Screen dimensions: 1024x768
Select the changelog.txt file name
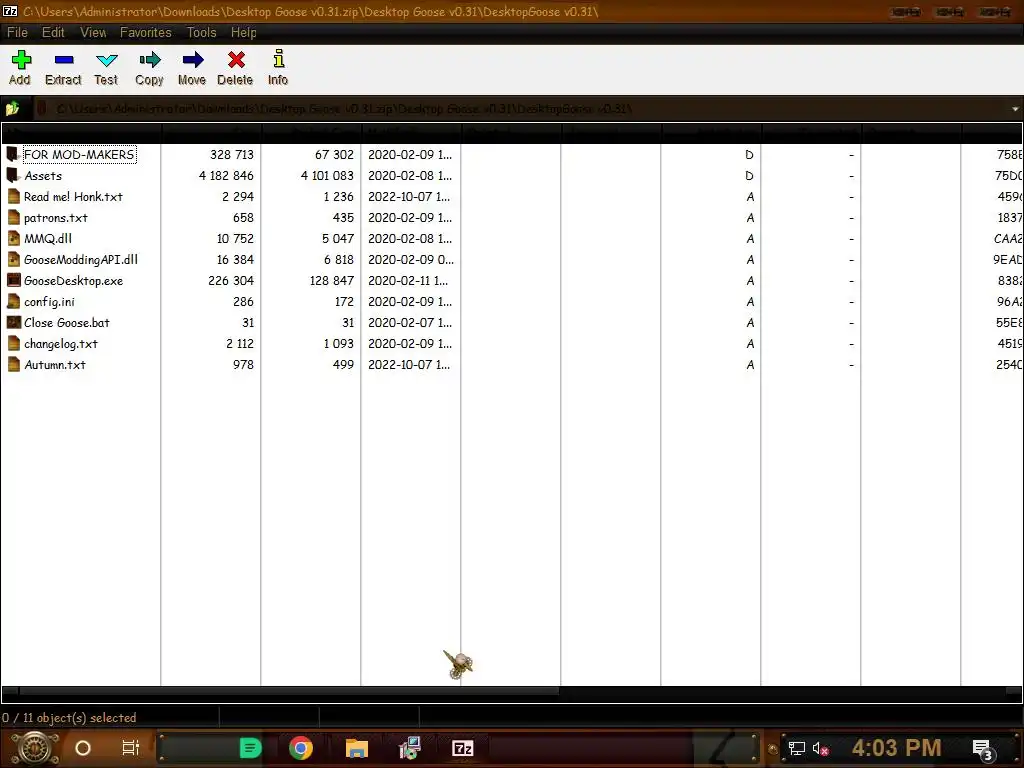point(61,344)
